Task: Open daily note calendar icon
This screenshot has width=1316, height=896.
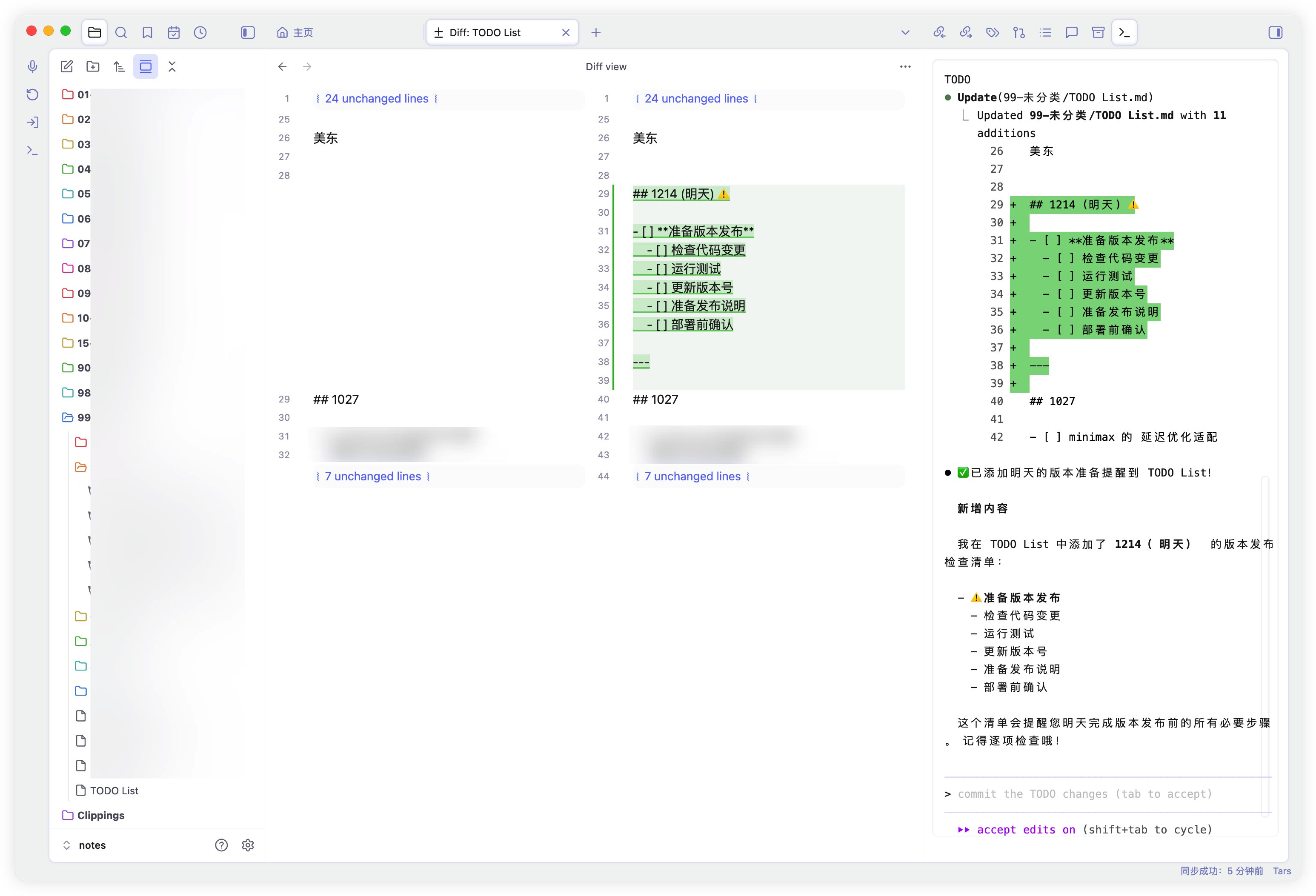Action: pos(174,32)
